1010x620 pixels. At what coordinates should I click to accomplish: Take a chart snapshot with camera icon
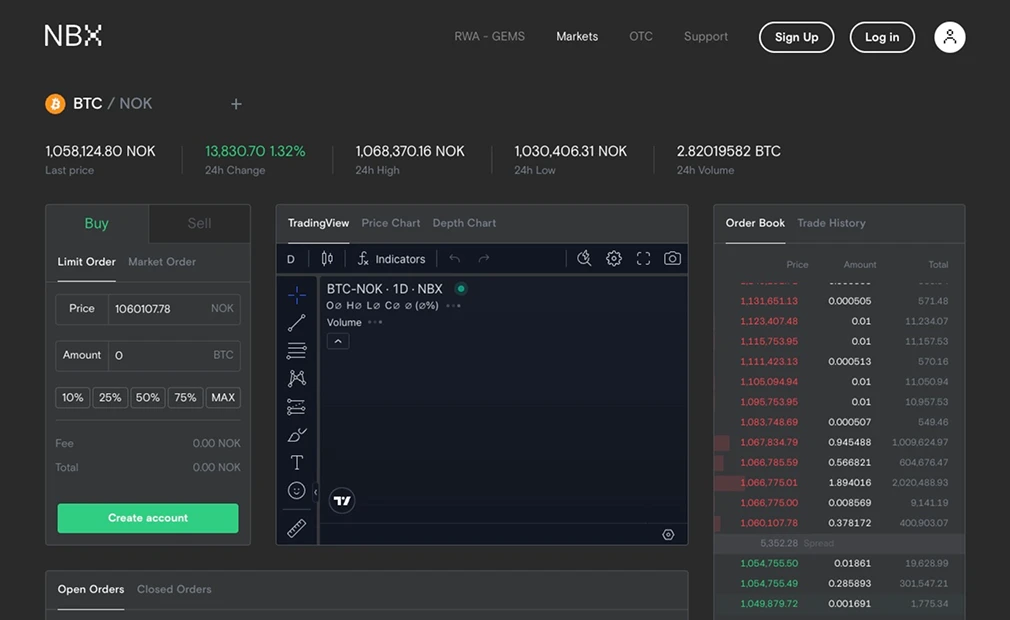[672, 258]
